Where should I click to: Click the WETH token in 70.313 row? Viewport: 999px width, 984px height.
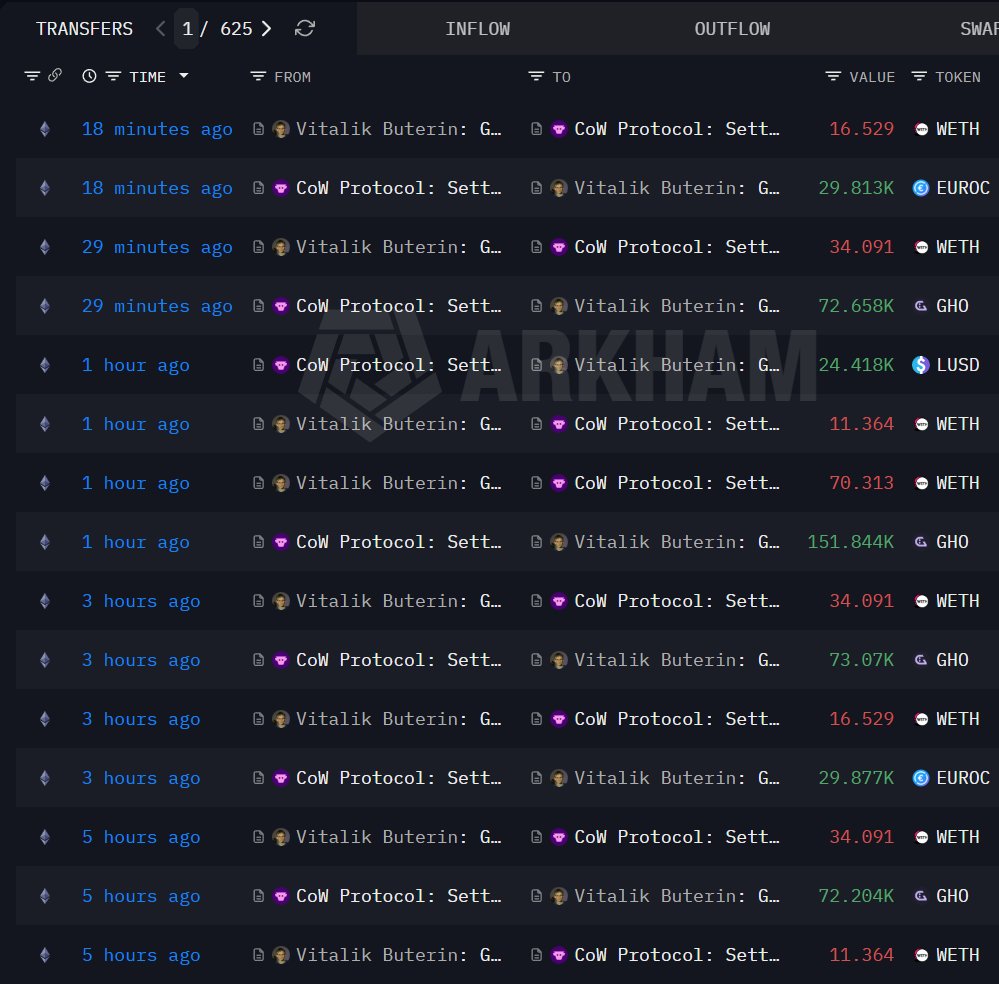pos(957,483)
